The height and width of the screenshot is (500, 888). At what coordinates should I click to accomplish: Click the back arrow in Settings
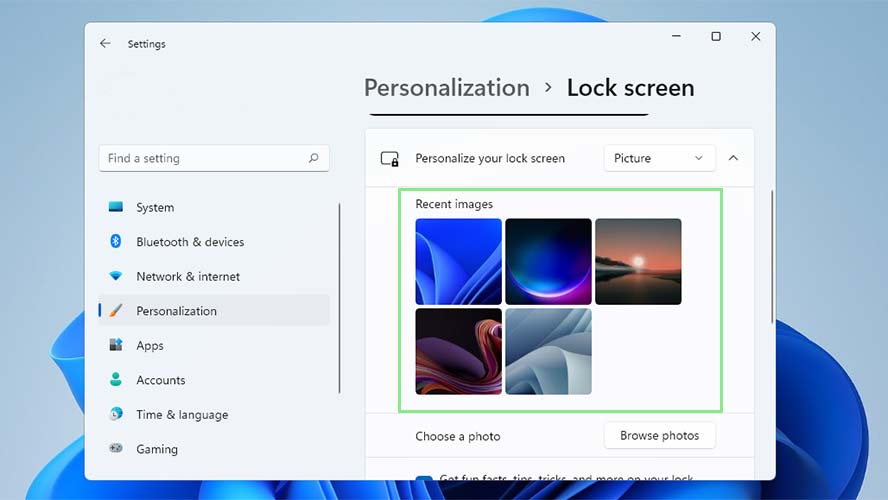105,43
